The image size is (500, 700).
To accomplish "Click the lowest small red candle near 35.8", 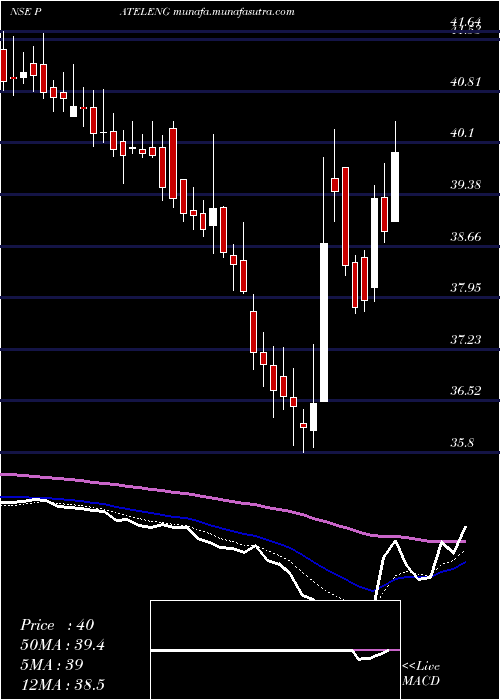I will [304, 425].
